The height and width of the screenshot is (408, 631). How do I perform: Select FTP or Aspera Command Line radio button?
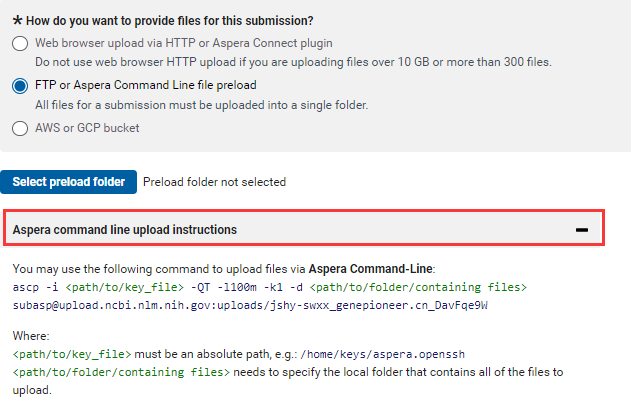coord(20,86)
